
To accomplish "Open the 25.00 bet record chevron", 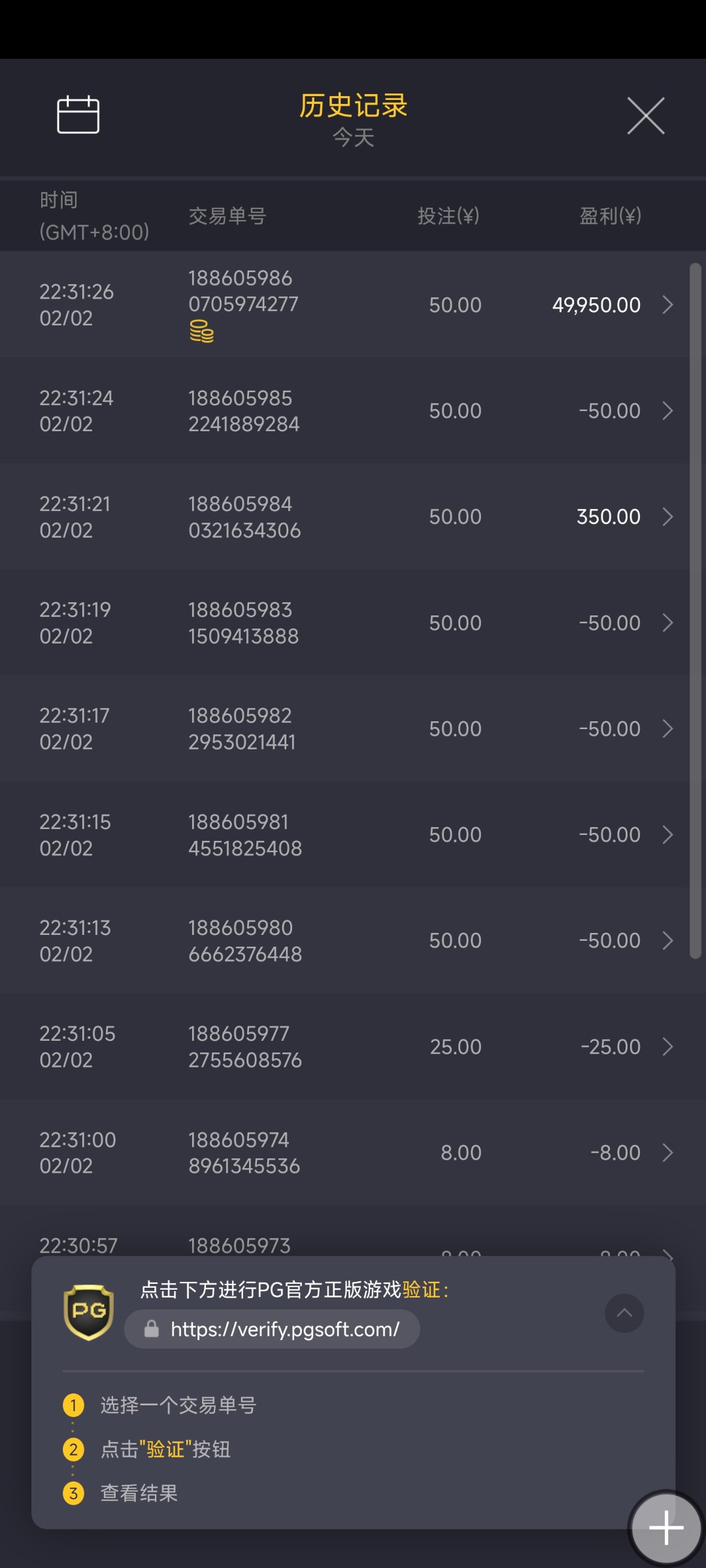I will [667, 1047].
